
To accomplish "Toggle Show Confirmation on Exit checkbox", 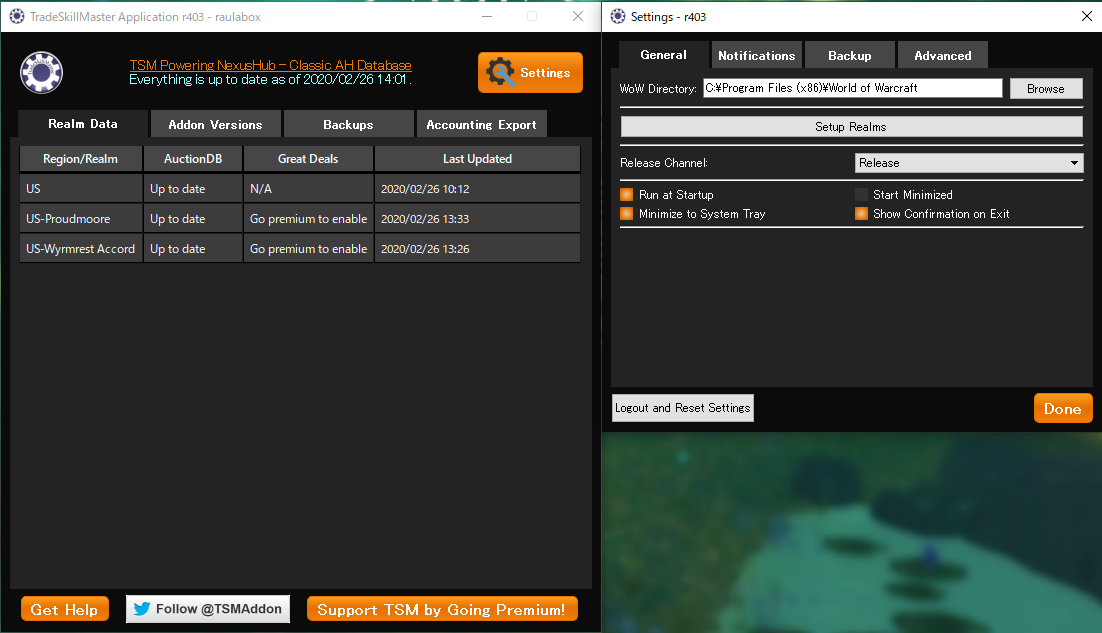I will 861,214.
